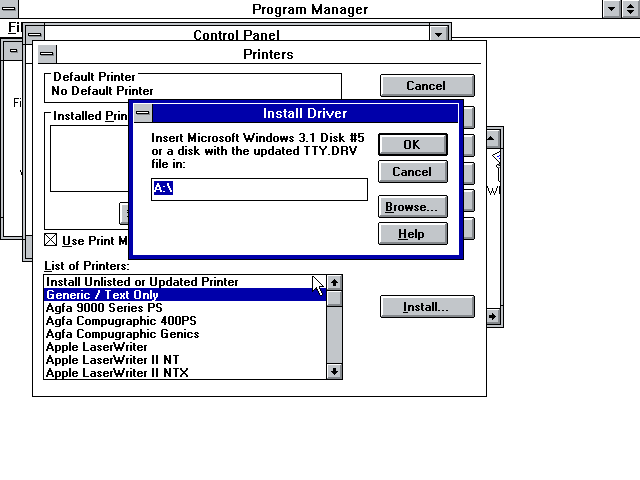Select Install Unlisted or Updated Printer
Viewport: 640px width, 480px height.
coord(142,282)
